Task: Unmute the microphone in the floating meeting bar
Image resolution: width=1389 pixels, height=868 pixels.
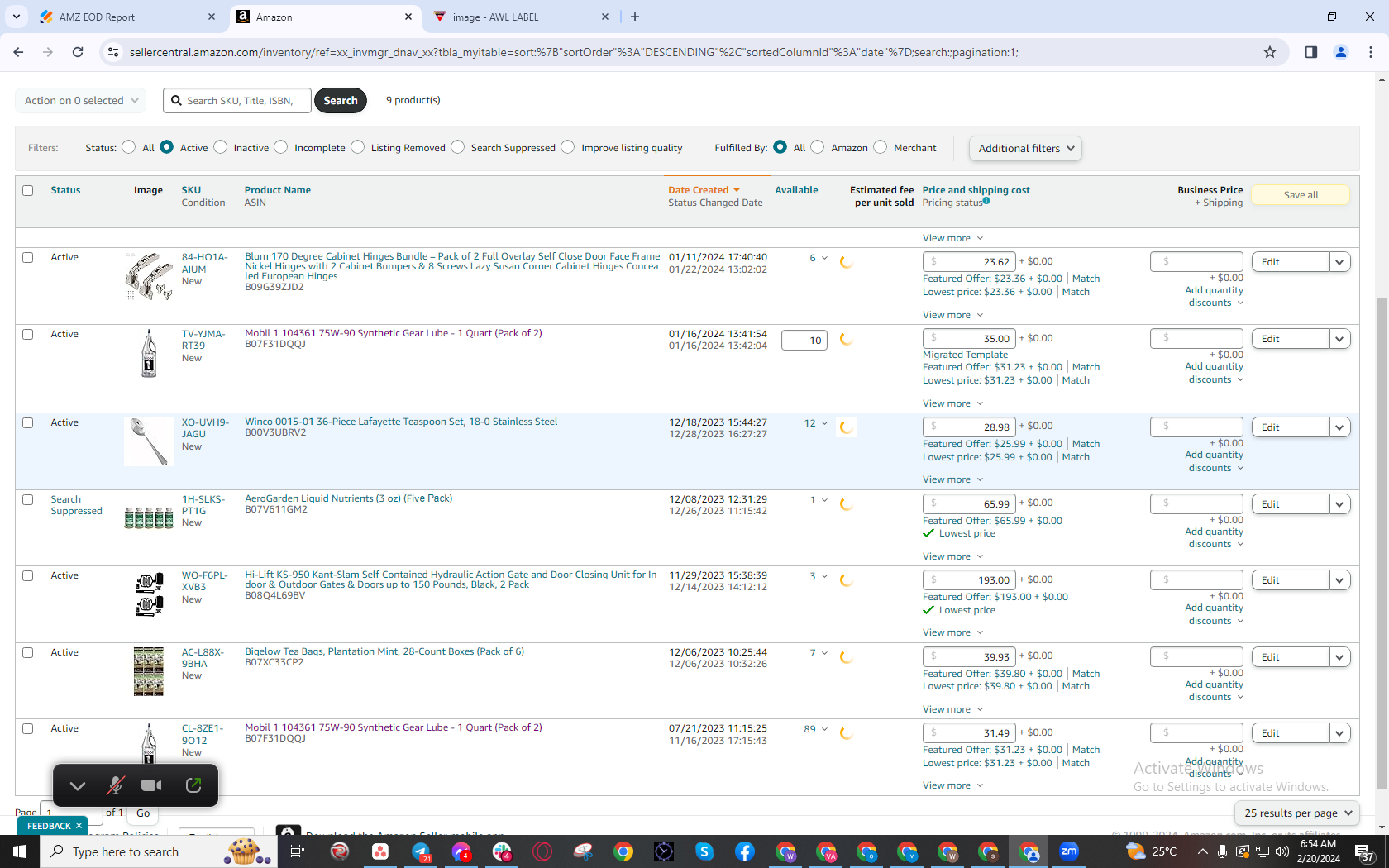Action: click(115, 785)
